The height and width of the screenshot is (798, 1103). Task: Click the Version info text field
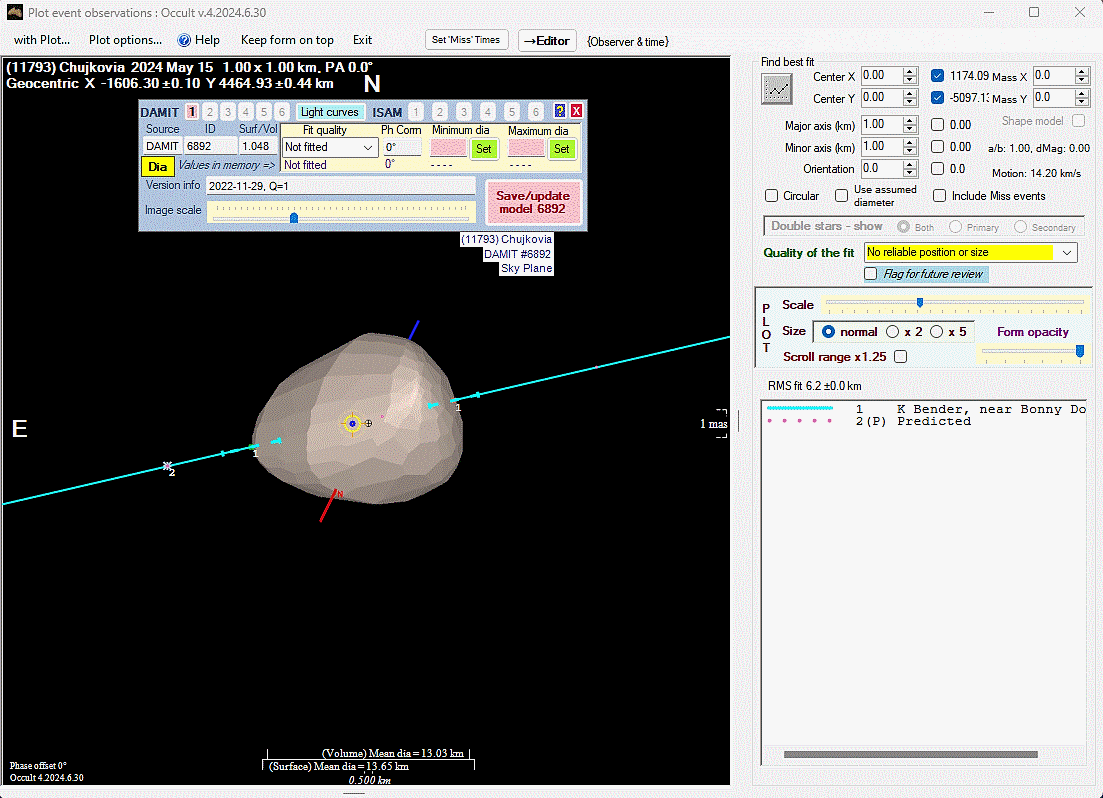point(340,185)
